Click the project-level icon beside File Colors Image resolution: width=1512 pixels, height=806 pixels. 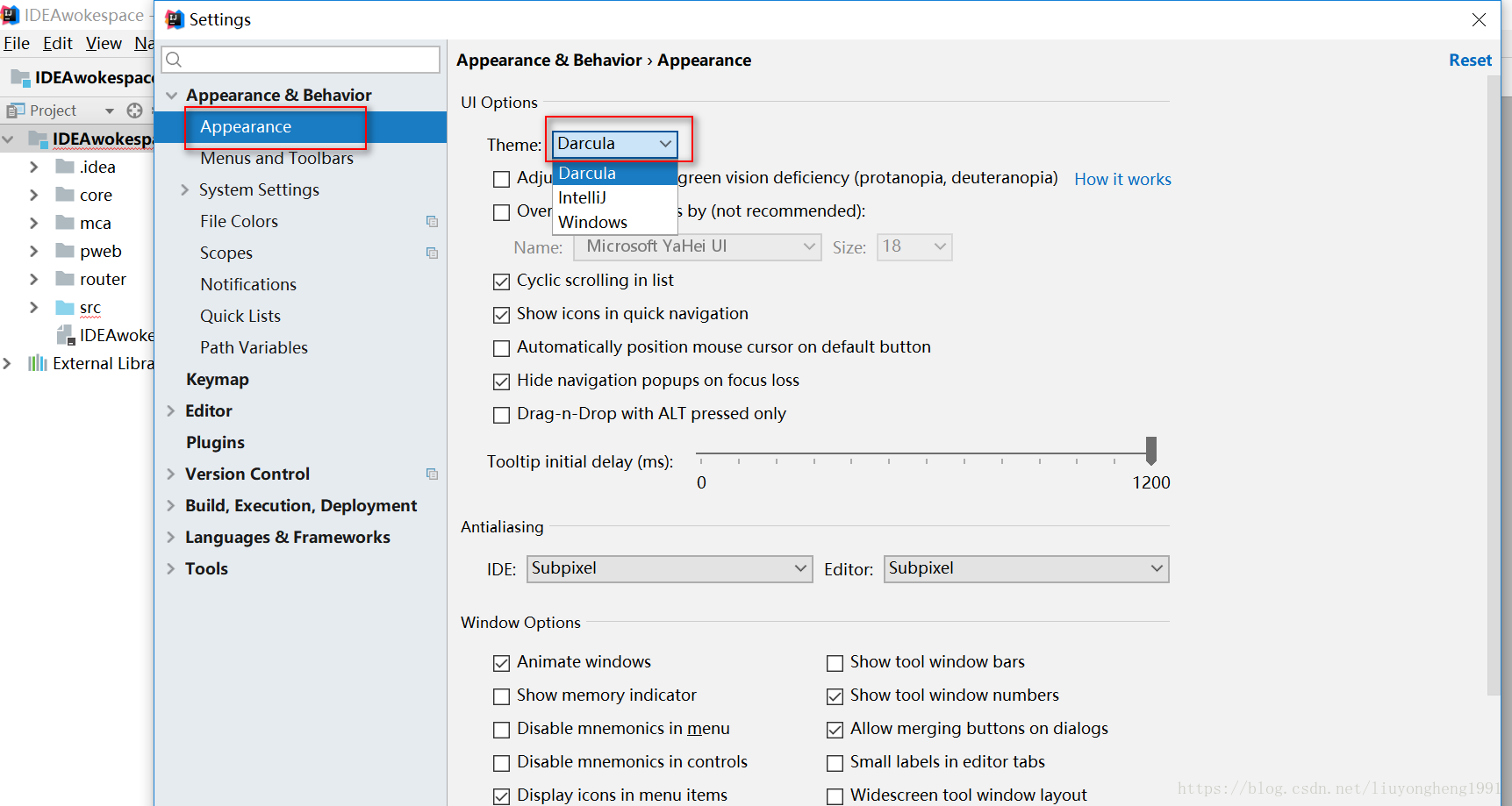(432, 221)
